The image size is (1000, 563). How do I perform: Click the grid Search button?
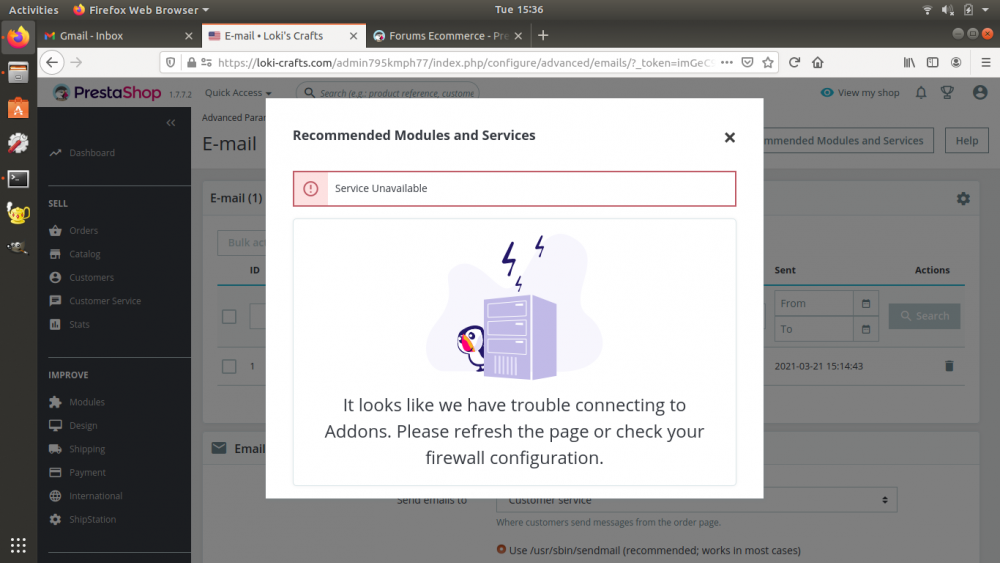(924, 316)
